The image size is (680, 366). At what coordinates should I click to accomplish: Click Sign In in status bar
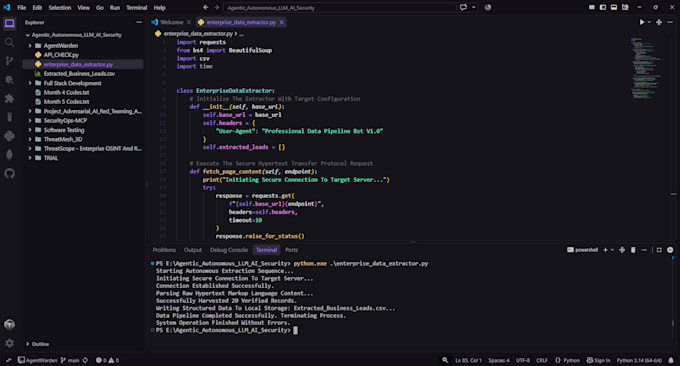click(x=598, y=360)
